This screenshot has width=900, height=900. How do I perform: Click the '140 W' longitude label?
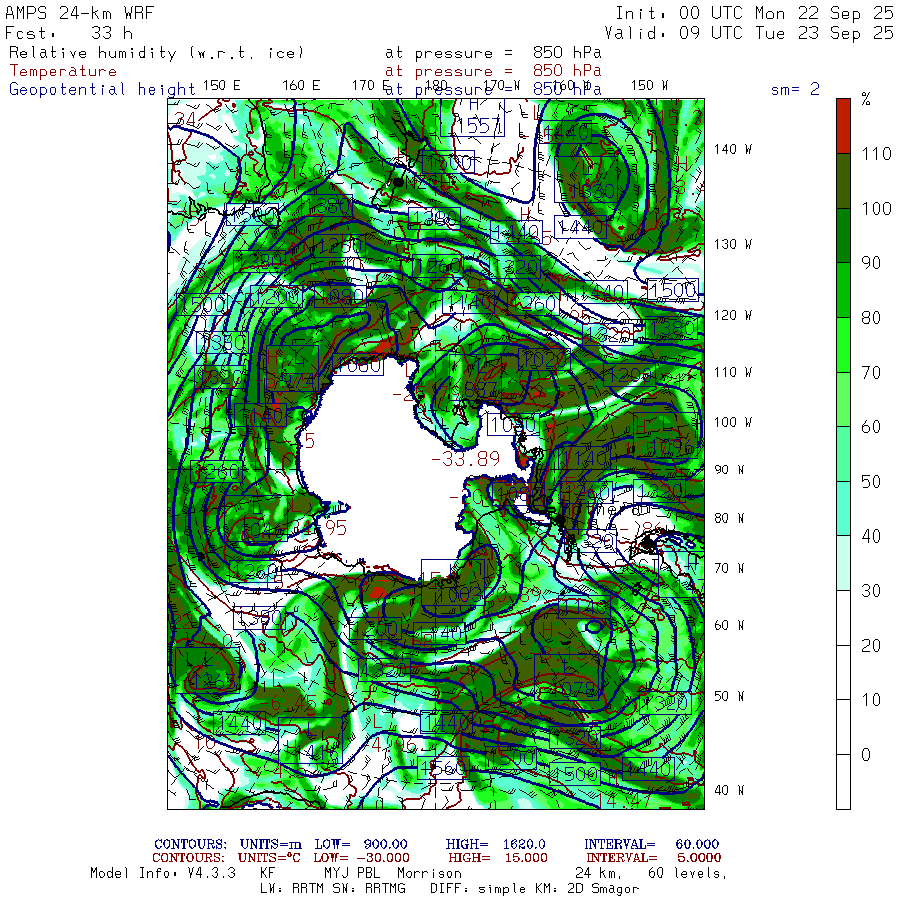tap(733, 149)
